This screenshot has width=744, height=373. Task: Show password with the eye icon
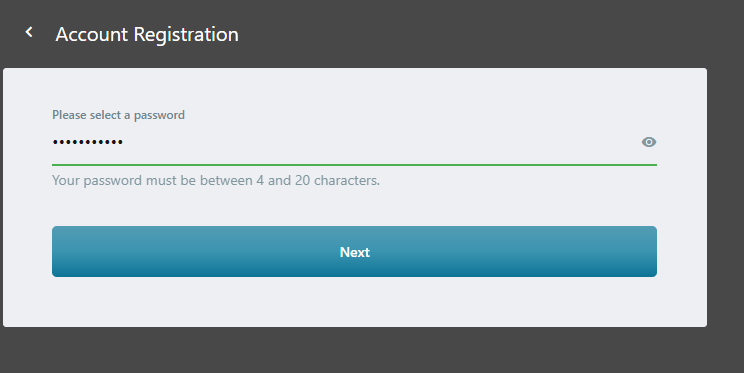[649, 142]
